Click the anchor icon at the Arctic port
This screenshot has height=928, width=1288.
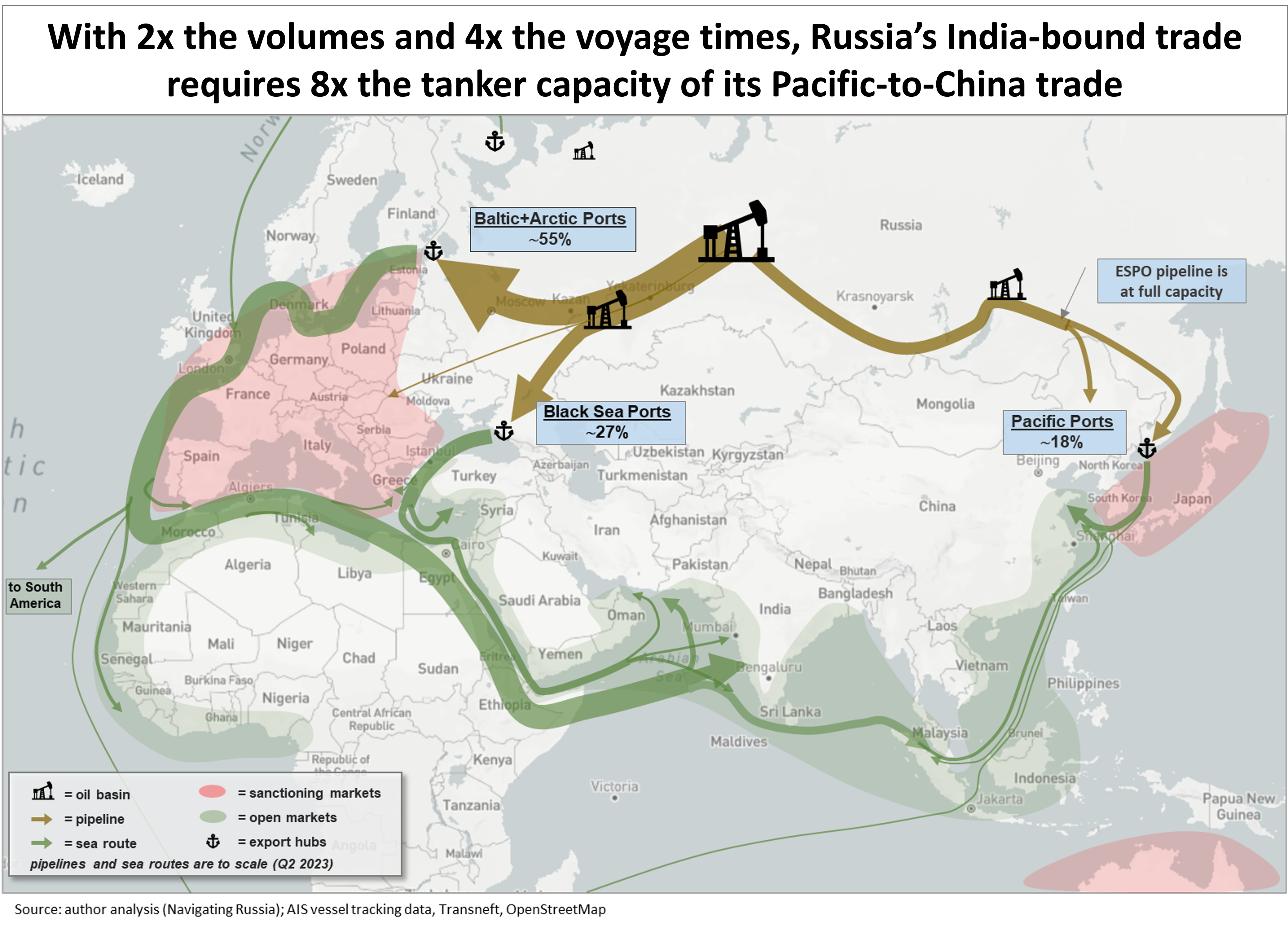495,141
